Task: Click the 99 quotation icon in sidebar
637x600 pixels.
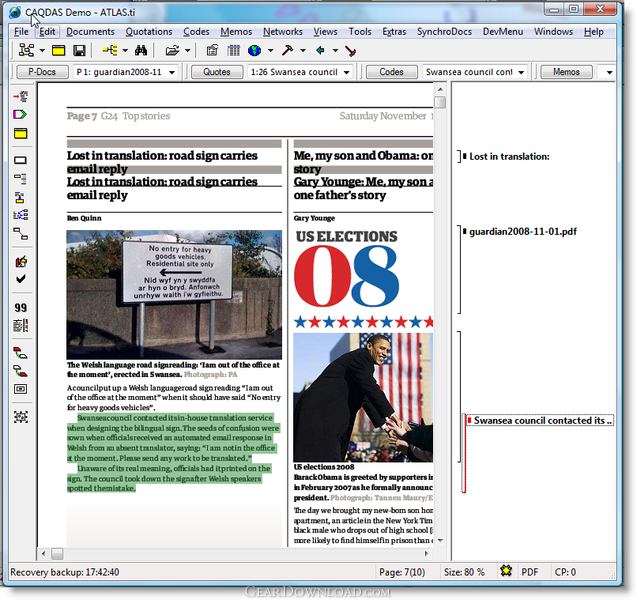Action: coord(21,308)
